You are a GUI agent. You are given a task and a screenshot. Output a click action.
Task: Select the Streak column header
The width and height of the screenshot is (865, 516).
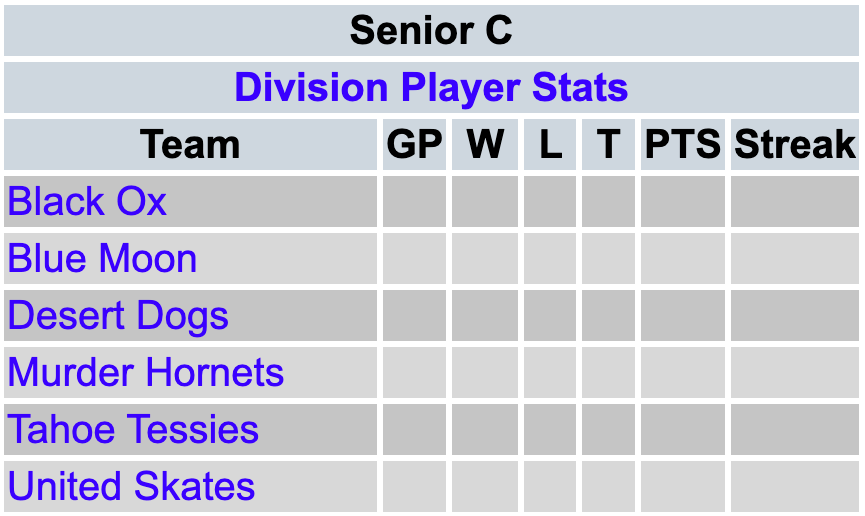click(795, 145)
